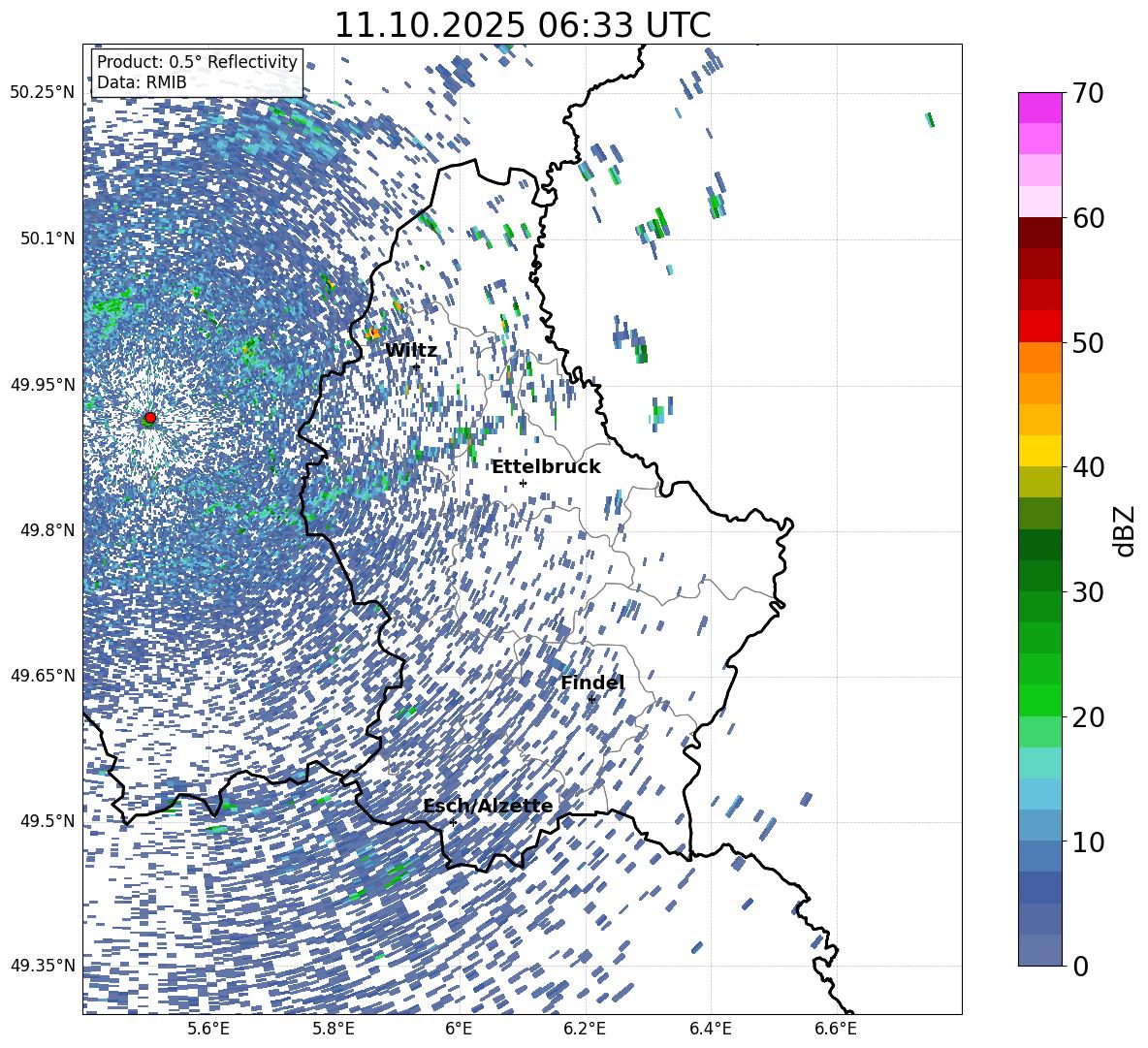Viewport: 1148px width, 1048px height.
Task: Click the 49.5°N latitude label
Action: point(47,820)
